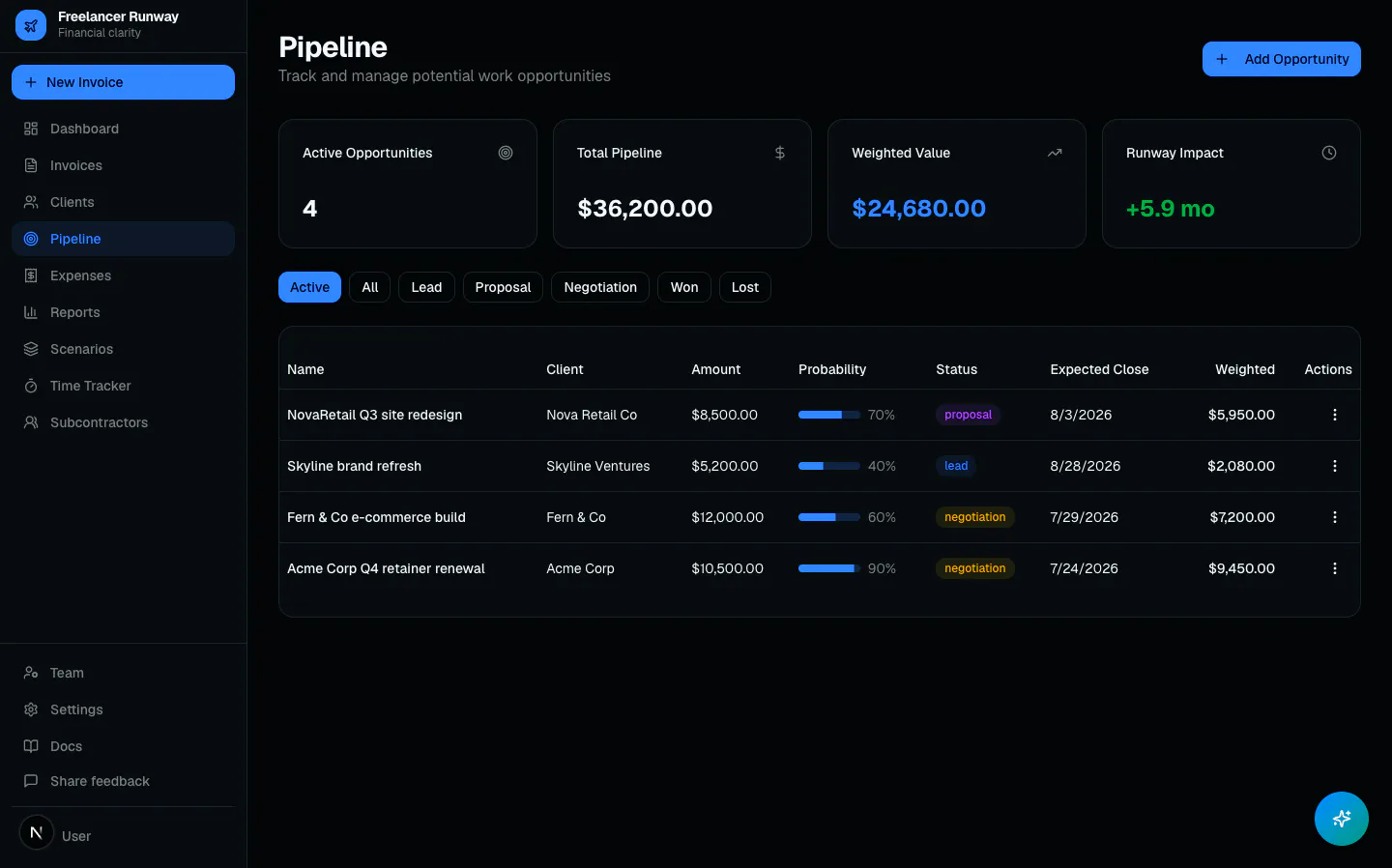Click the $36,200.00 Total Pipeline figure
This screenshot has width=1392, height=868.
[645, 209]
